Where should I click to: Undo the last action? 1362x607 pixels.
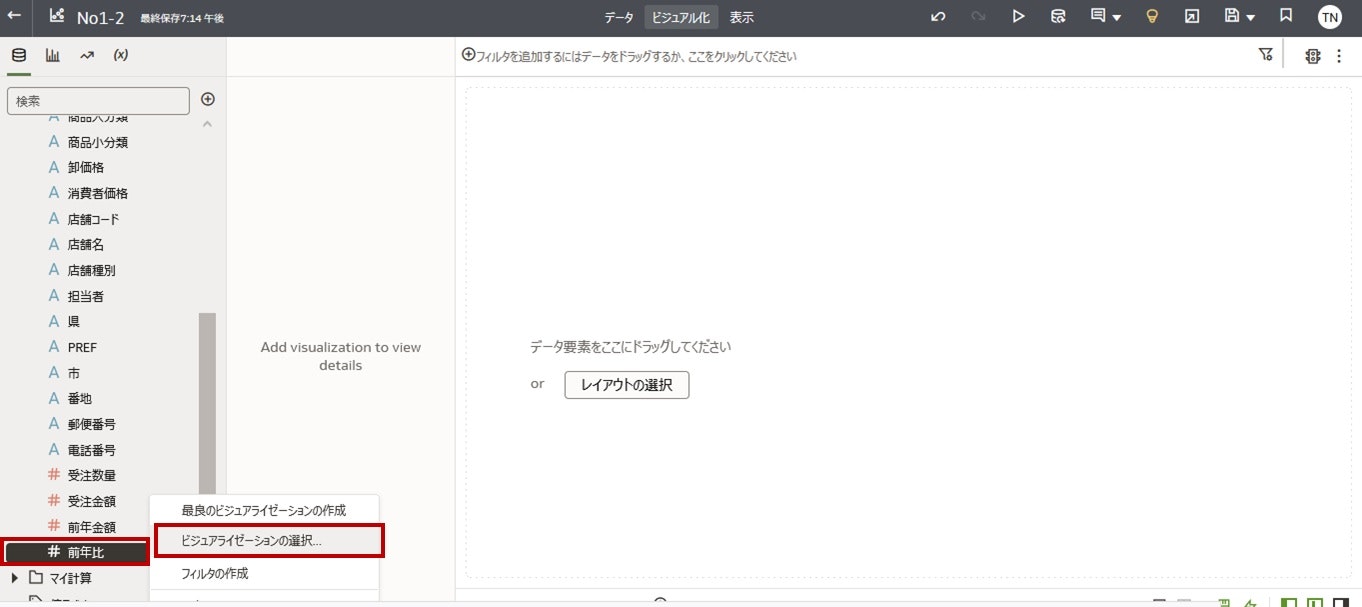pyautogui.click(x=938, y=16)
